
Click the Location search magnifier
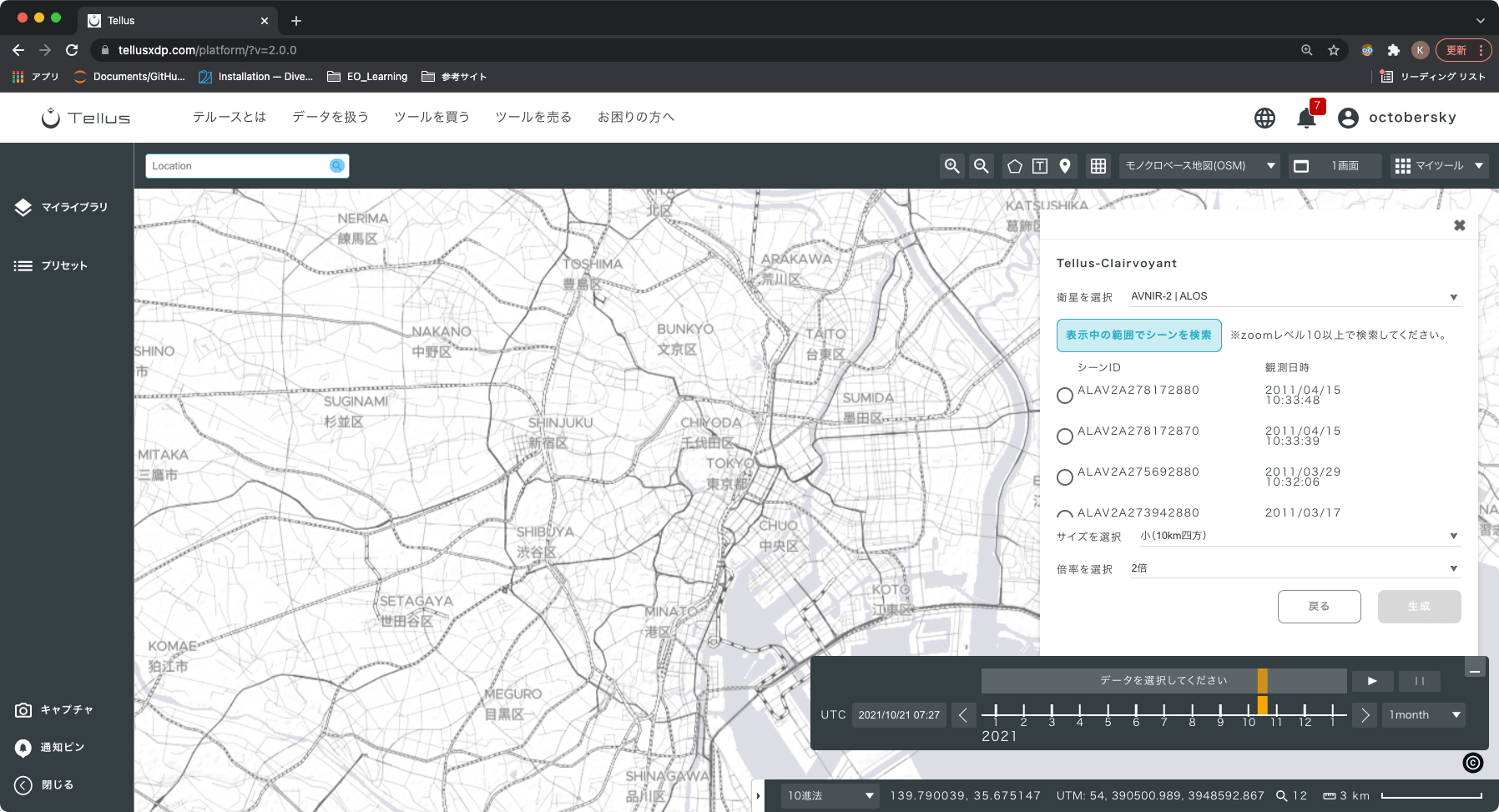coord(336,166)
